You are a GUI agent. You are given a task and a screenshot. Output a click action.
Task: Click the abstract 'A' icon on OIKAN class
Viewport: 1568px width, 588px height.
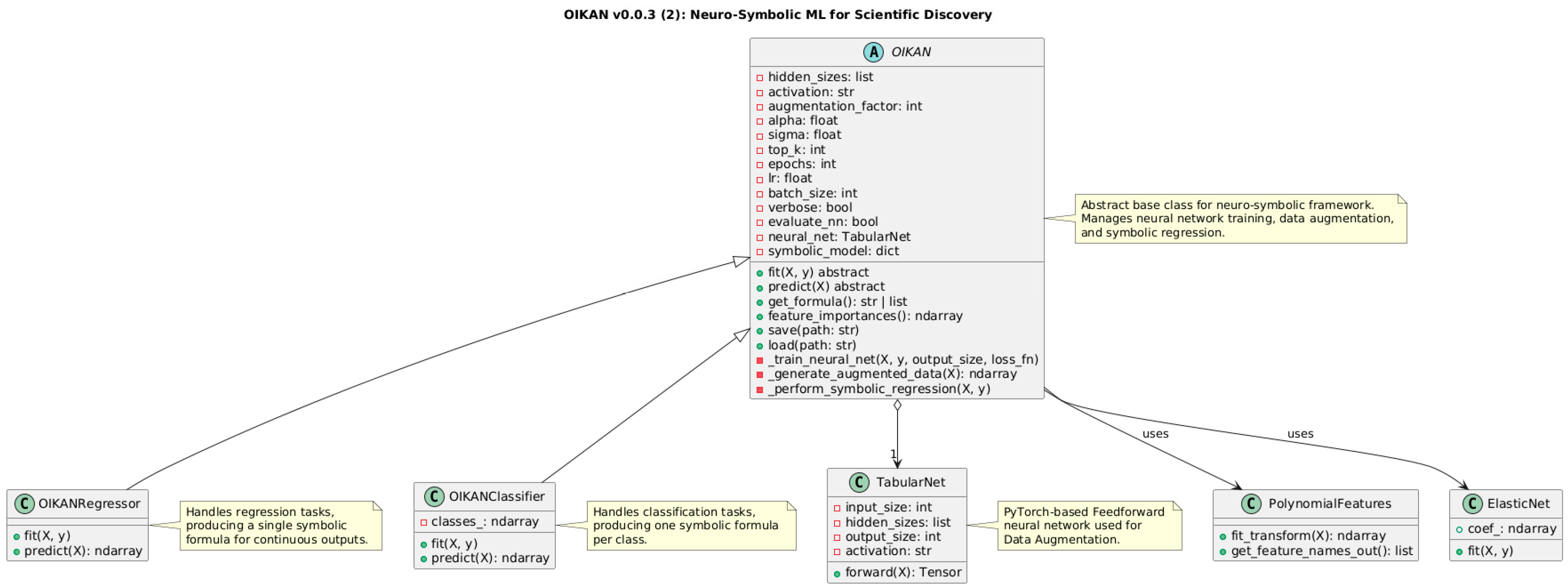tap(873, 52)
